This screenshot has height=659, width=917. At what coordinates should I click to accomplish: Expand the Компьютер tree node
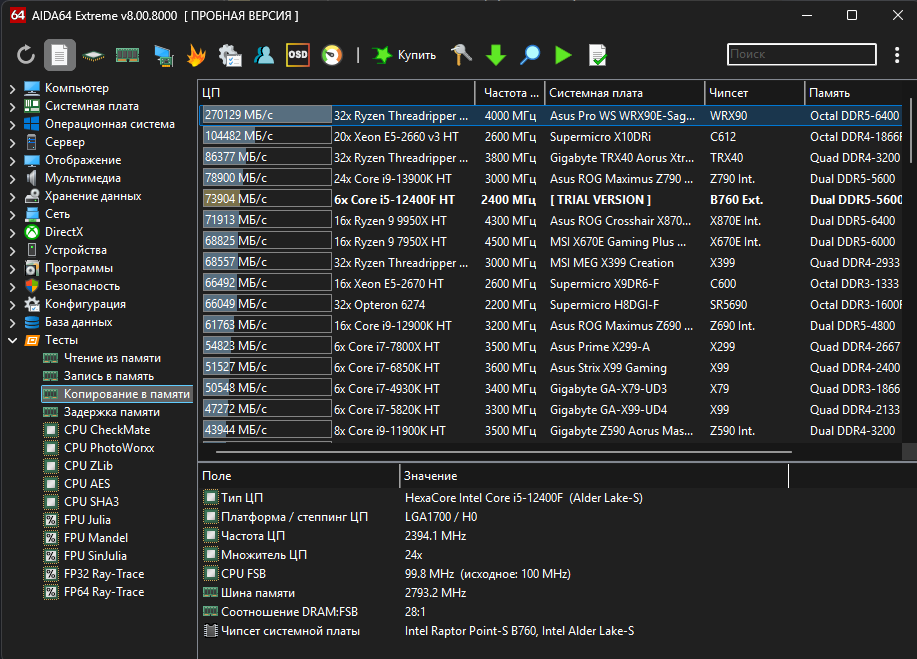click(12, 88)
